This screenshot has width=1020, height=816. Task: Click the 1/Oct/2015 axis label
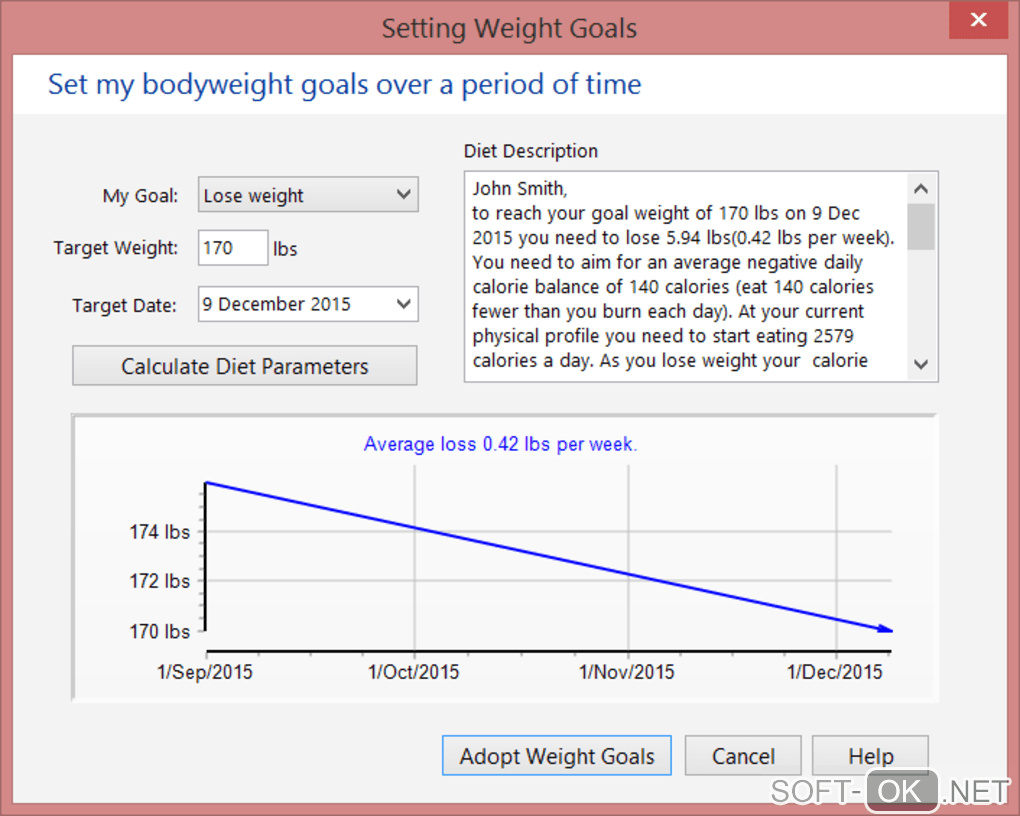tap(414, 672)
